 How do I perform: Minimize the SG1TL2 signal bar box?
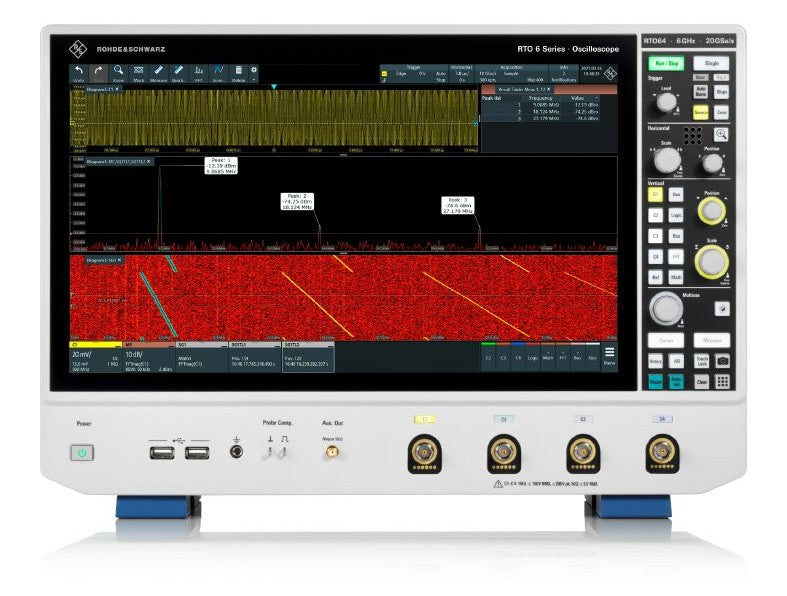click(329, 345)
